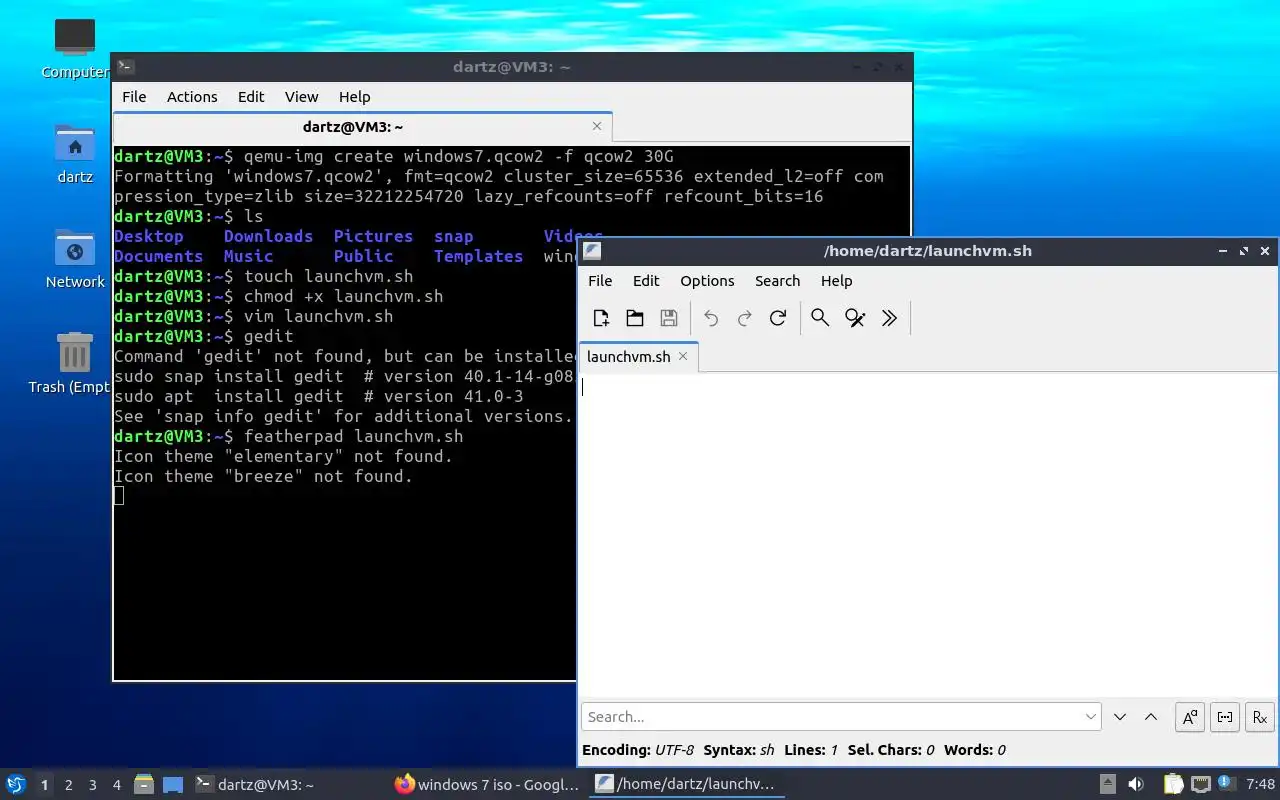Click the show desktop icon in taskbar
This screenshot has width=1280, height=800.
pyautogui.click(x=173, y=785)
